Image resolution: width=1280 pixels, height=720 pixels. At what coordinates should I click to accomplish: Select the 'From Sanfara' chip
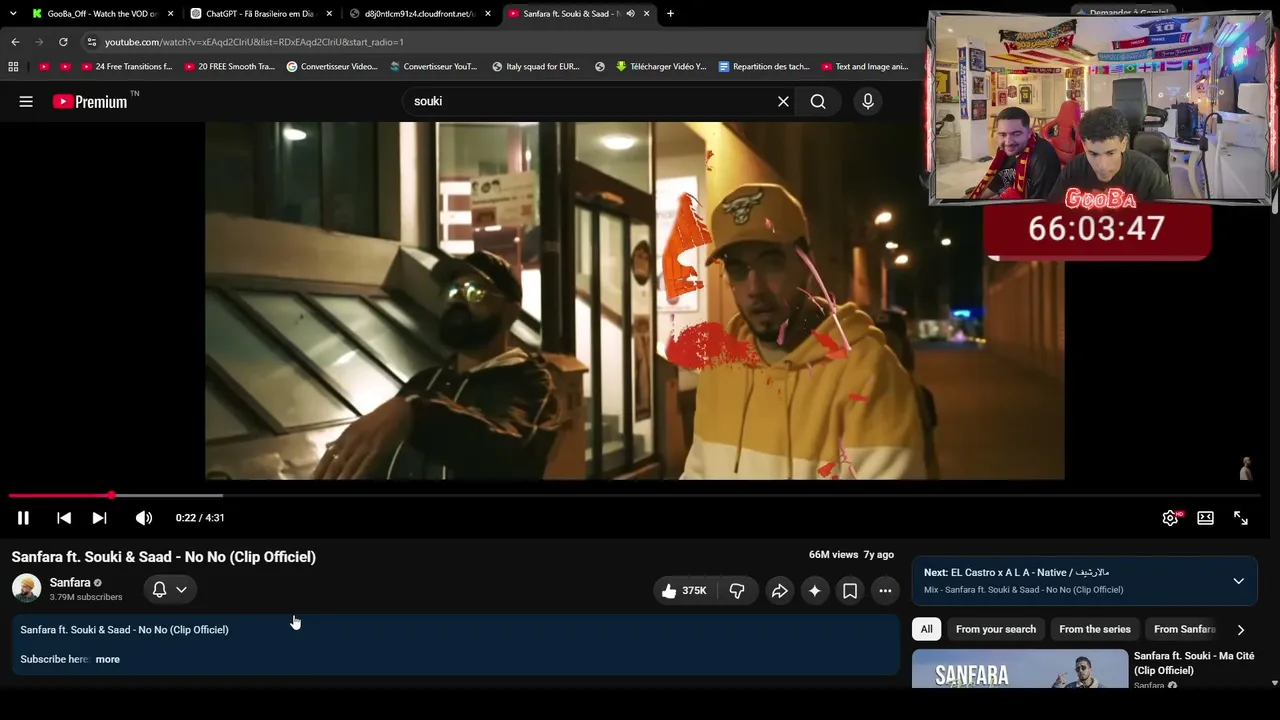point(1185,629)
